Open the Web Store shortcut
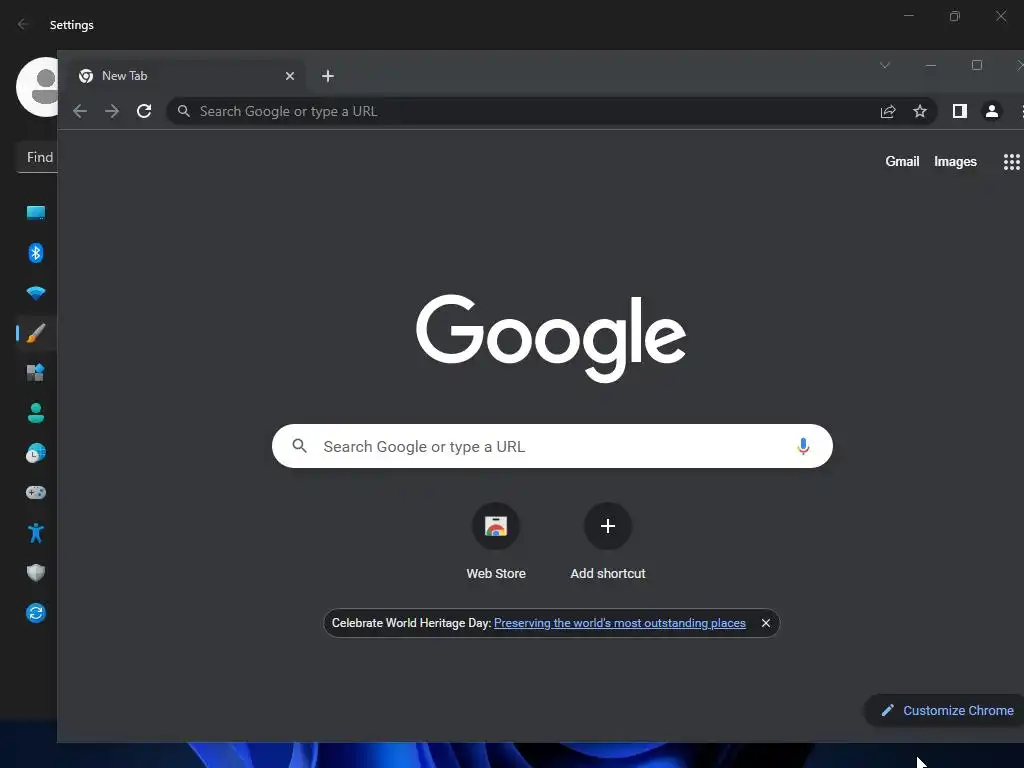 pos(496,541)
